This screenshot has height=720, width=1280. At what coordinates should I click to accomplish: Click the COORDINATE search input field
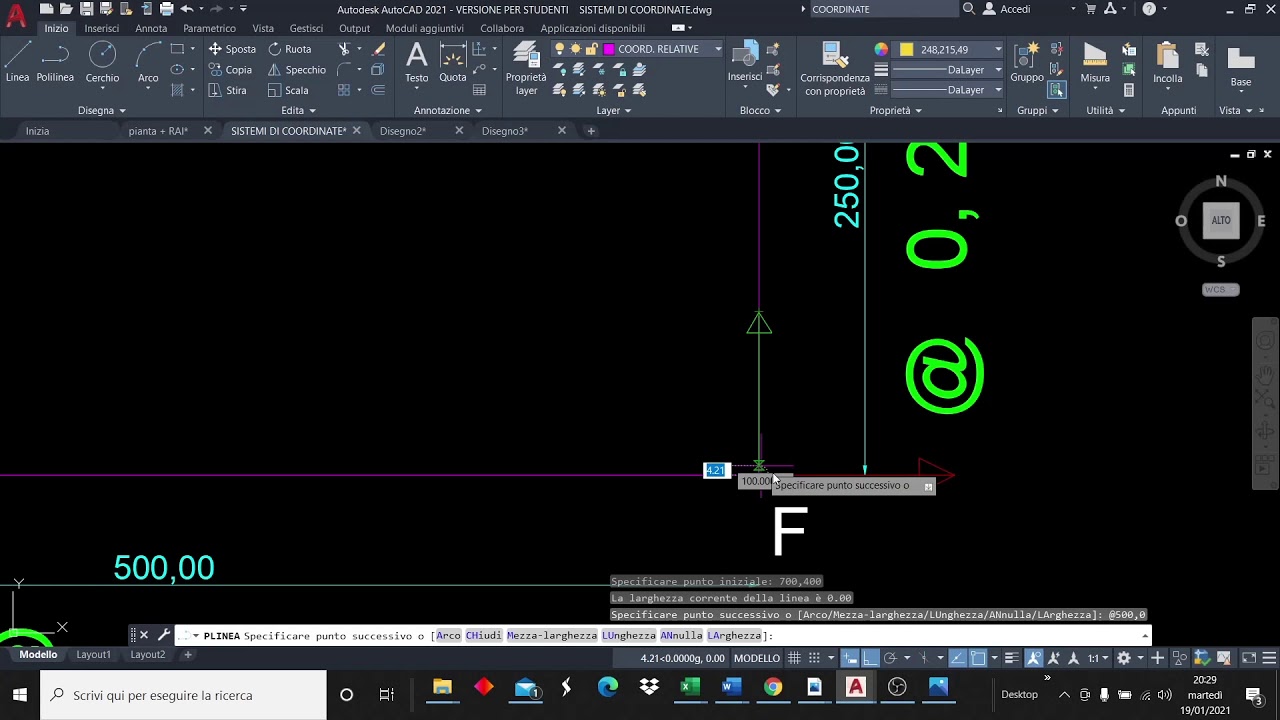point(883,9)
